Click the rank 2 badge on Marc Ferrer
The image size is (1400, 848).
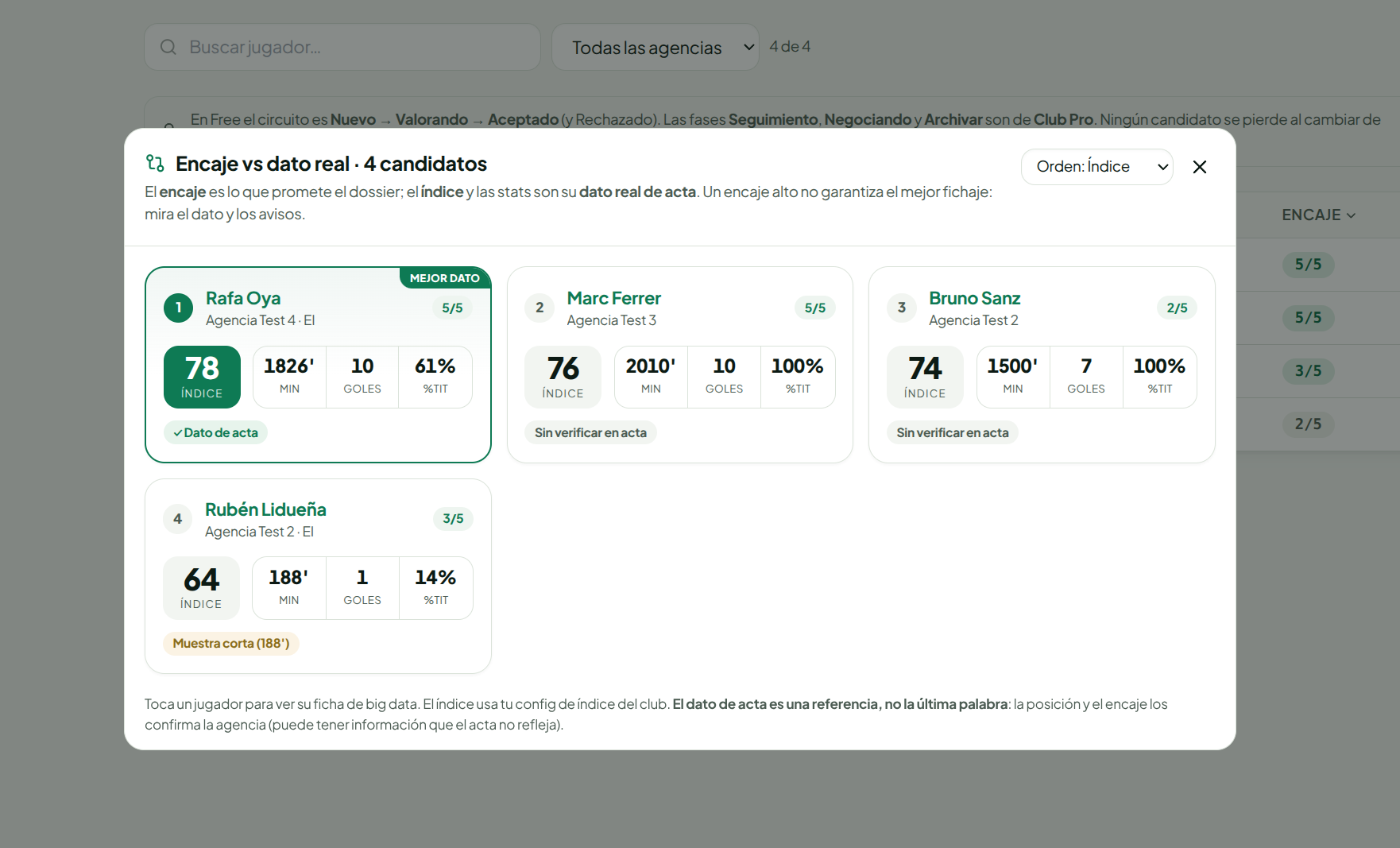coord(540,308)
